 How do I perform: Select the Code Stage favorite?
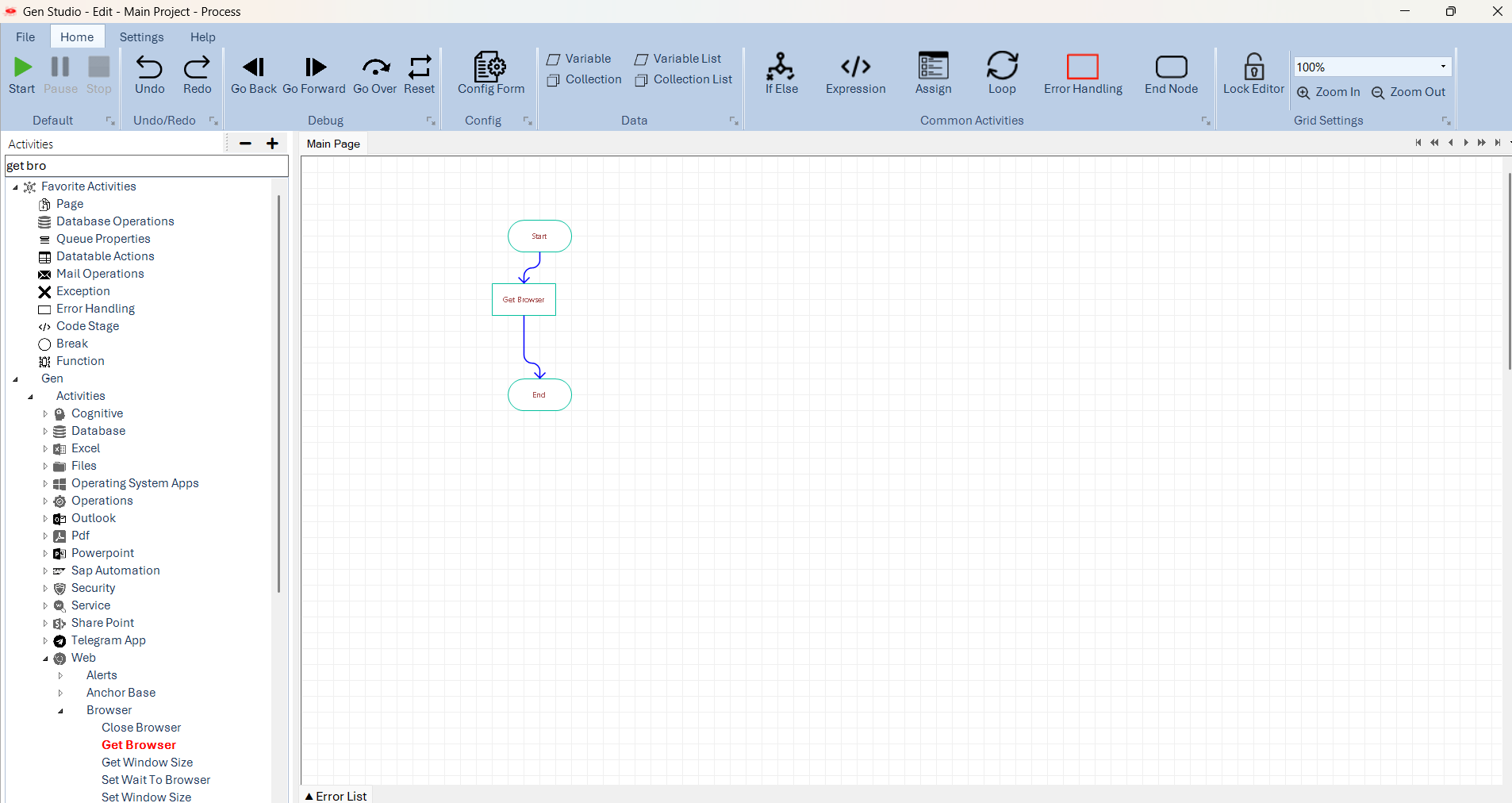point(87,326)
